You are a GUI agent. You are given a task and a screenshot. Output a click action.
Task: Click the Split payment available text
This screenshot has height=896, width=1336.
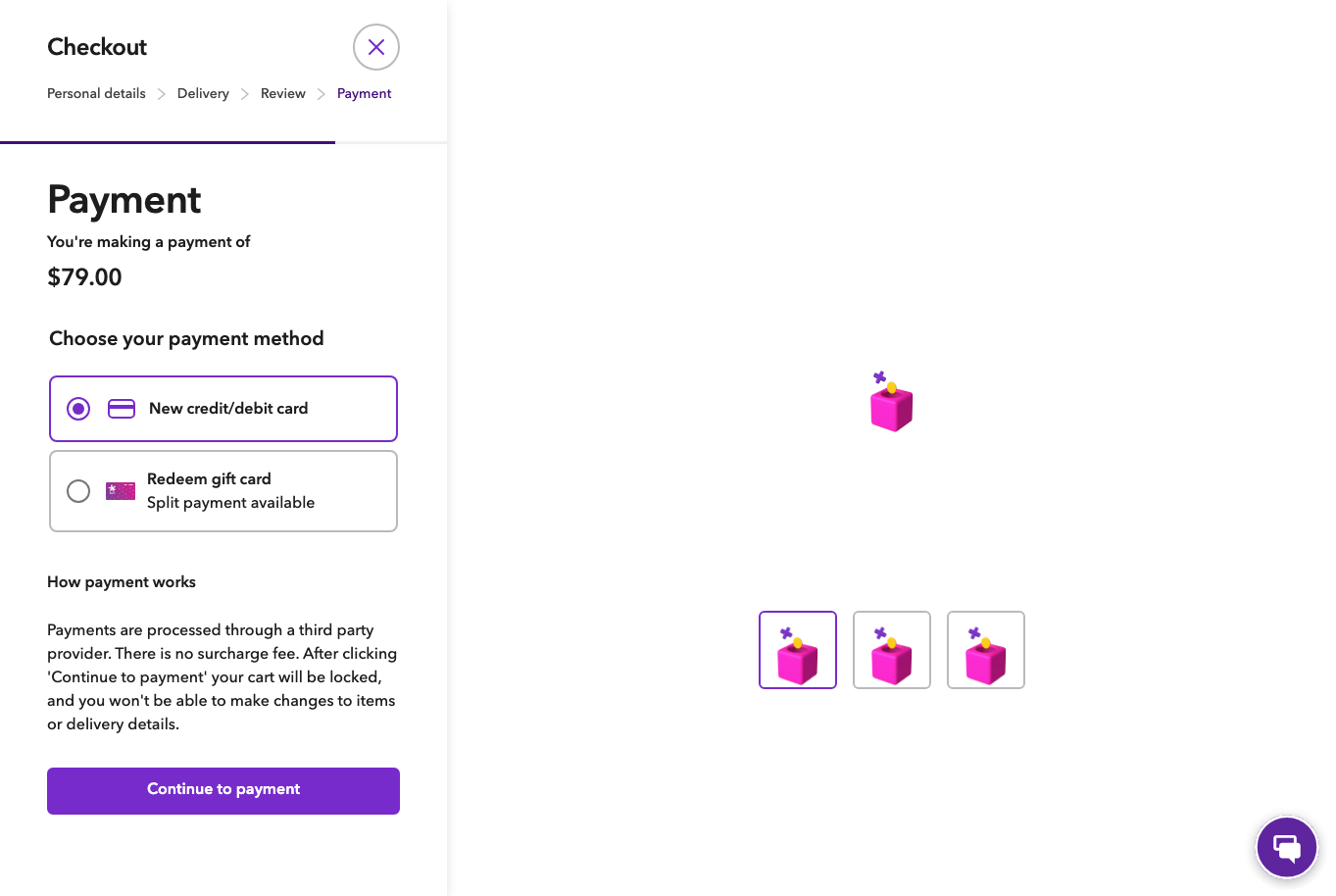click(x=230, y=503)
